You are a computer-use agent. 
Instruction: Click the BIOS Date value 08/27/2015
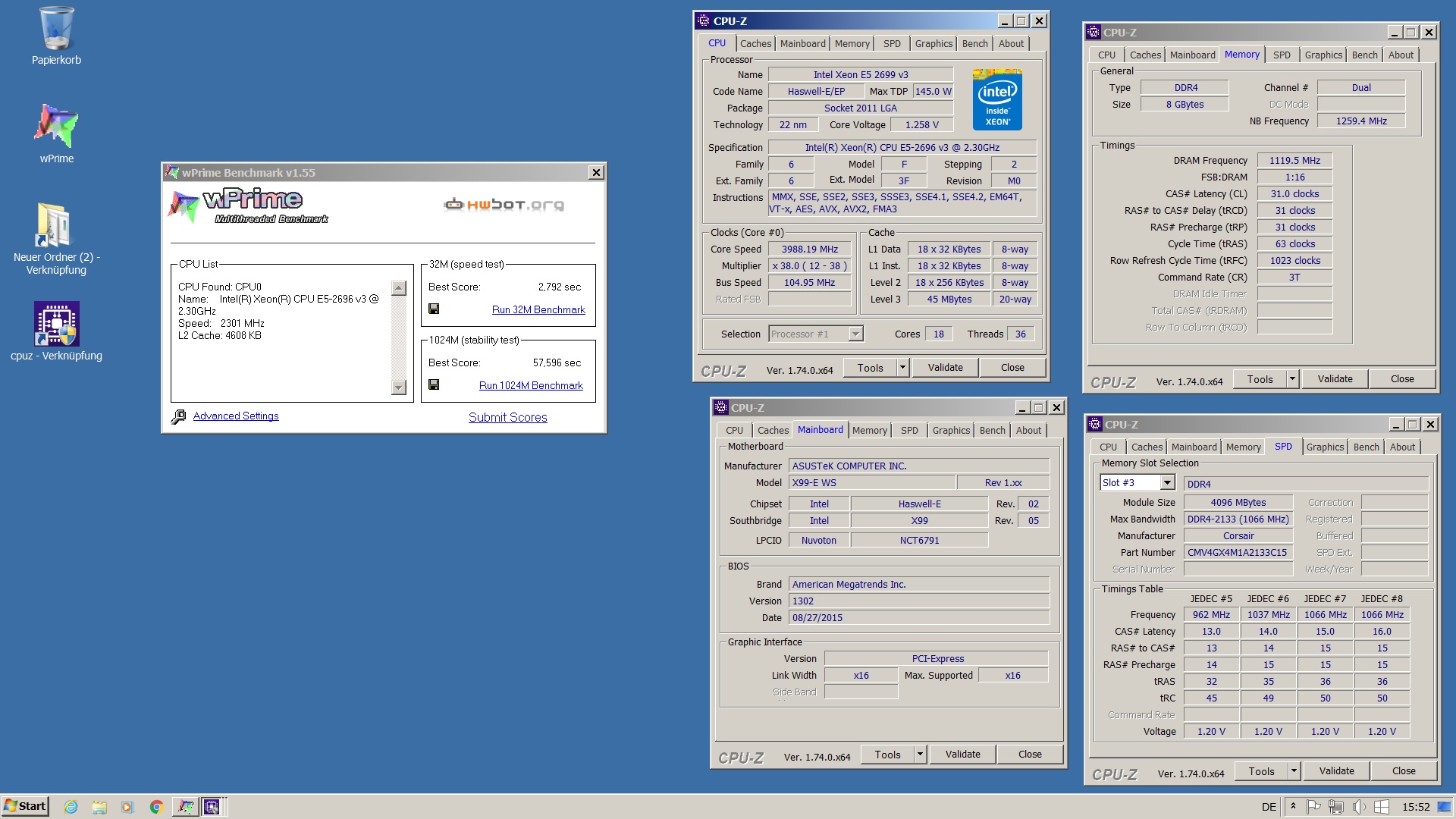pos(919,617)
